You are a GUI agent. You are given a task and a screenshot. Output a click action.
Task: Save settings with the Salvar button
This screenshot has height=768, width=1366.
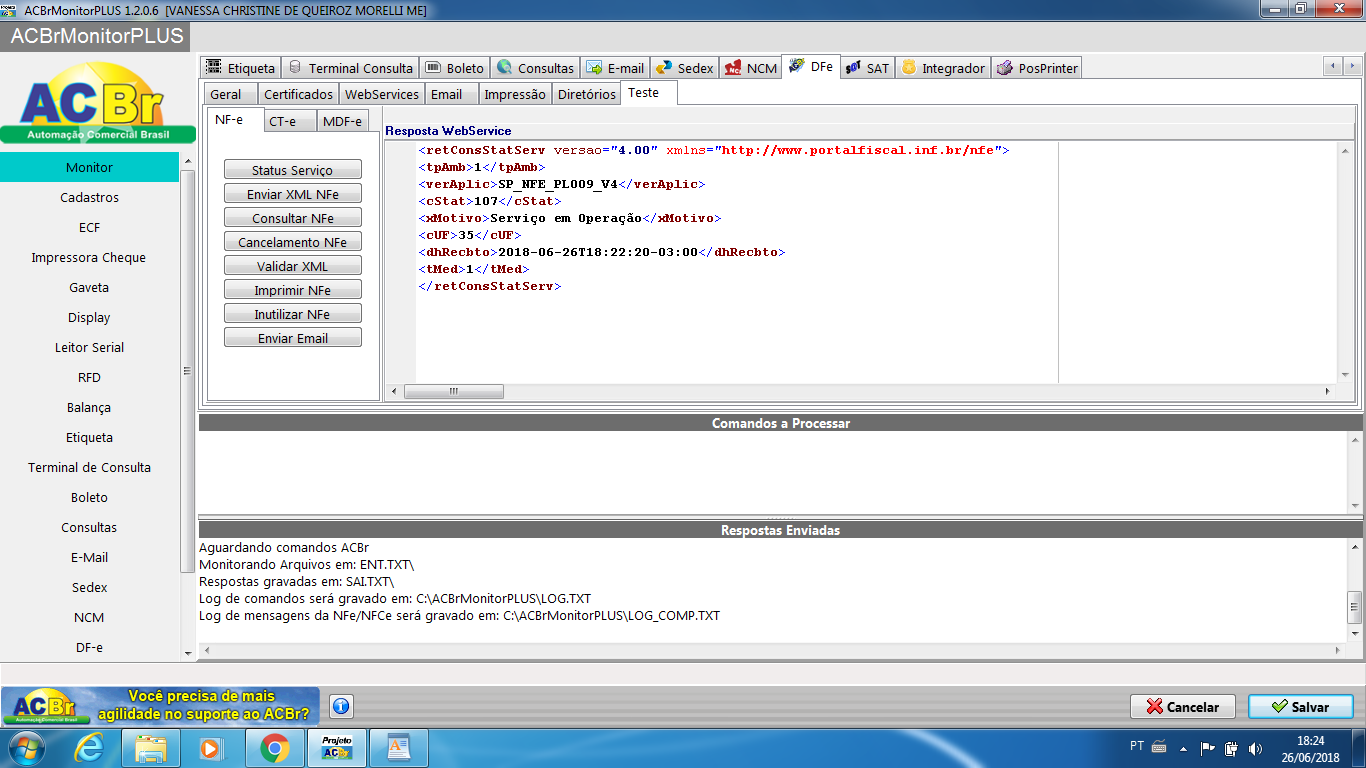coord(1301,706)
